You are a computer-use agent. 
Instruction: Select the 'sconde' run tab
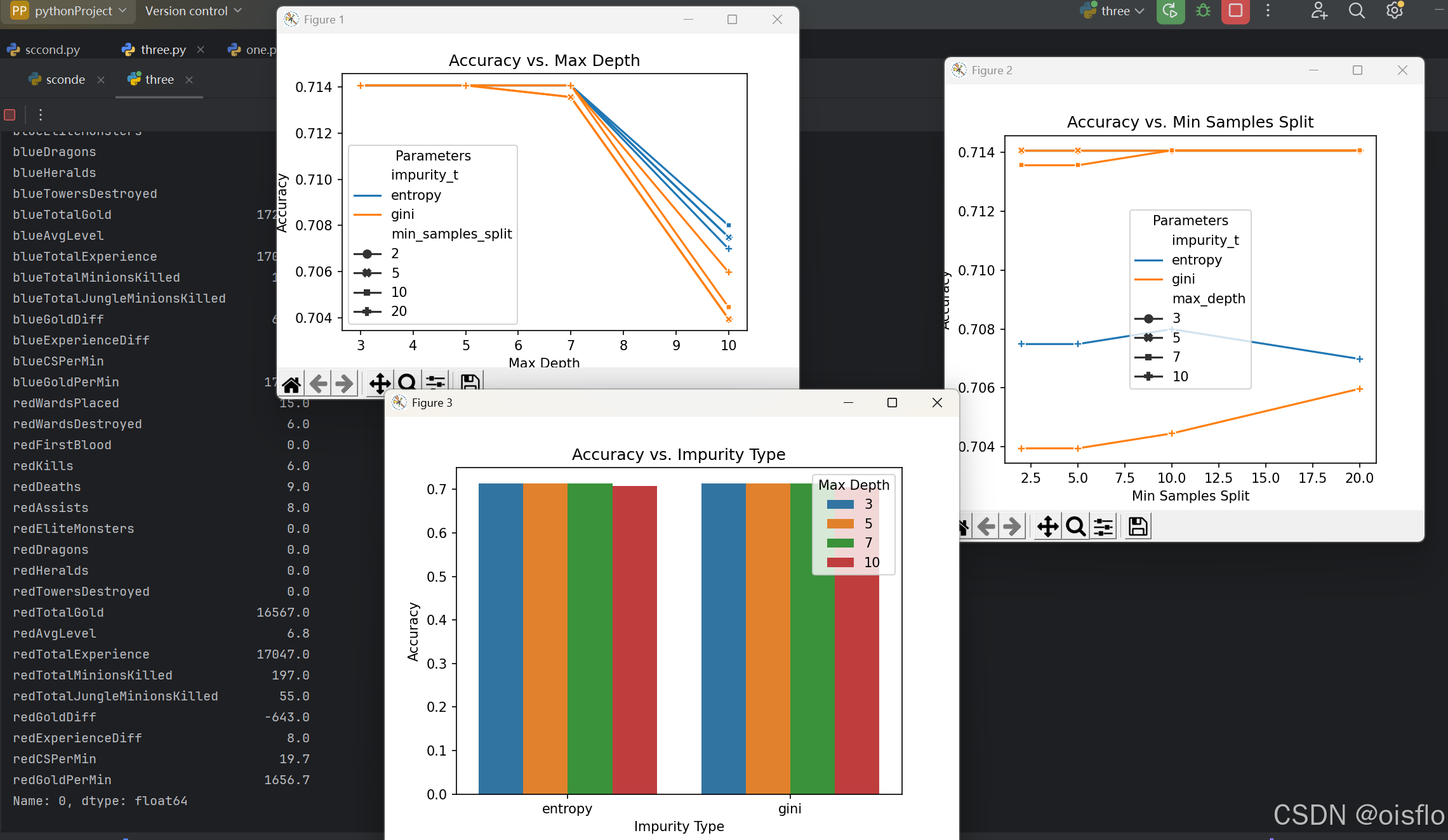tap(65, 79)
